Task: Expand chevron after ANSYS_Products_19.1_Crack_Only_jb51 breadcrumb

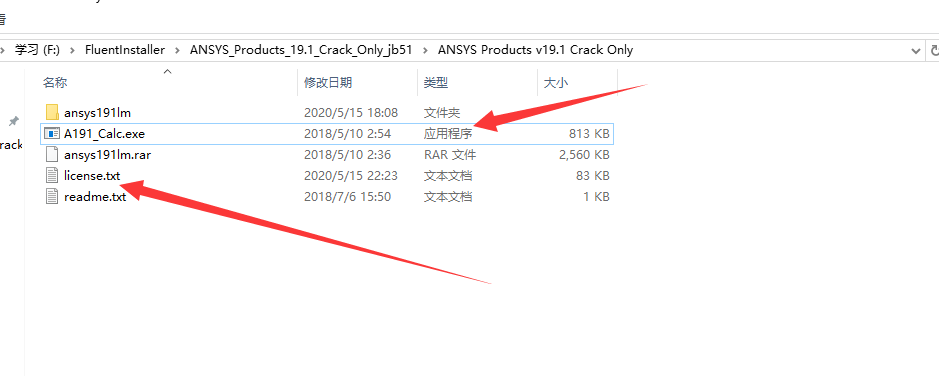Action: pyautogui.click(x=425, y=50)
